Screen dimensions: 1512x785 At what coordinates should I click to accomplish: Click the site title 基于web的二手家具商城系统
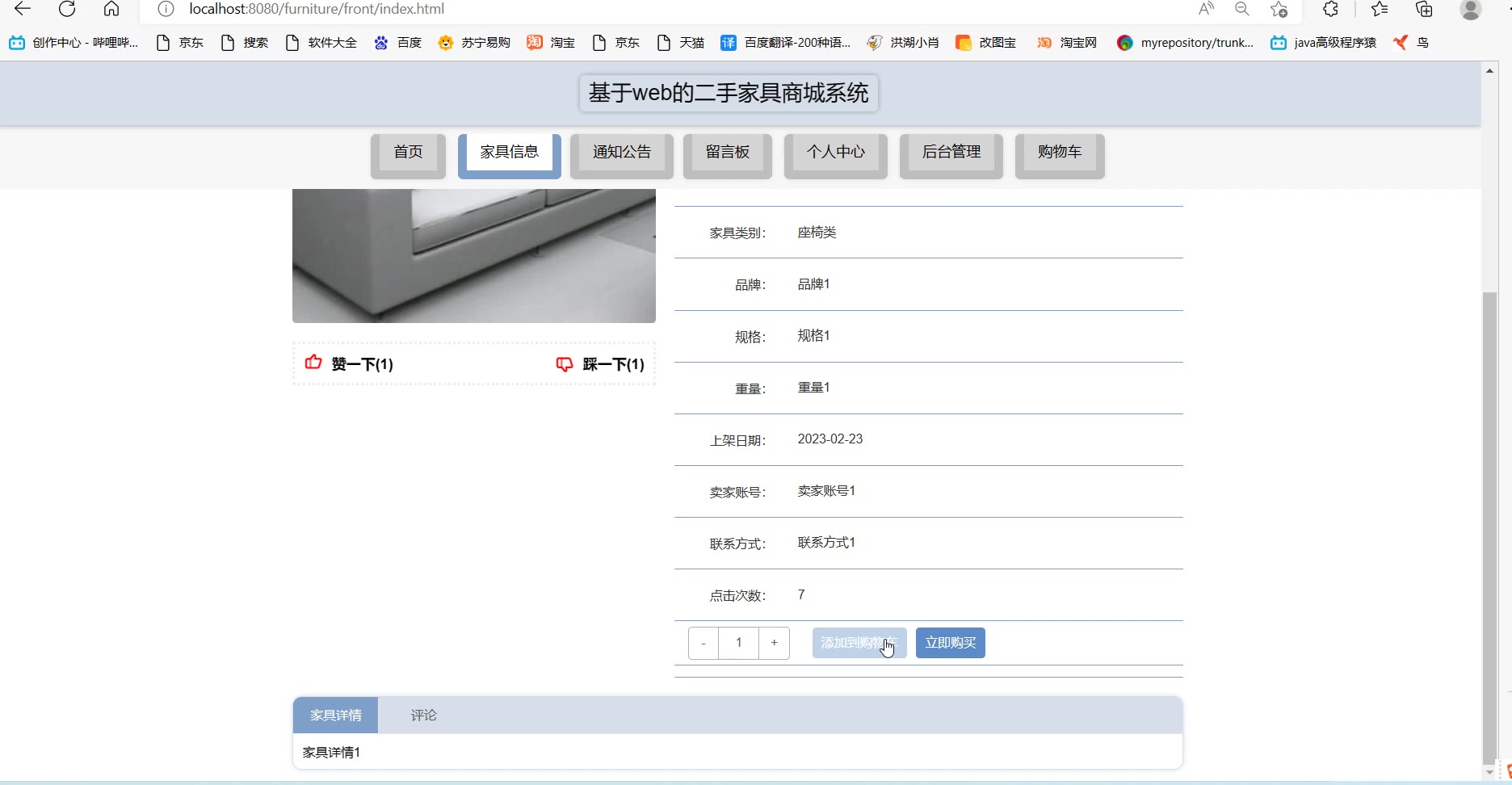(x=729, y=93)
